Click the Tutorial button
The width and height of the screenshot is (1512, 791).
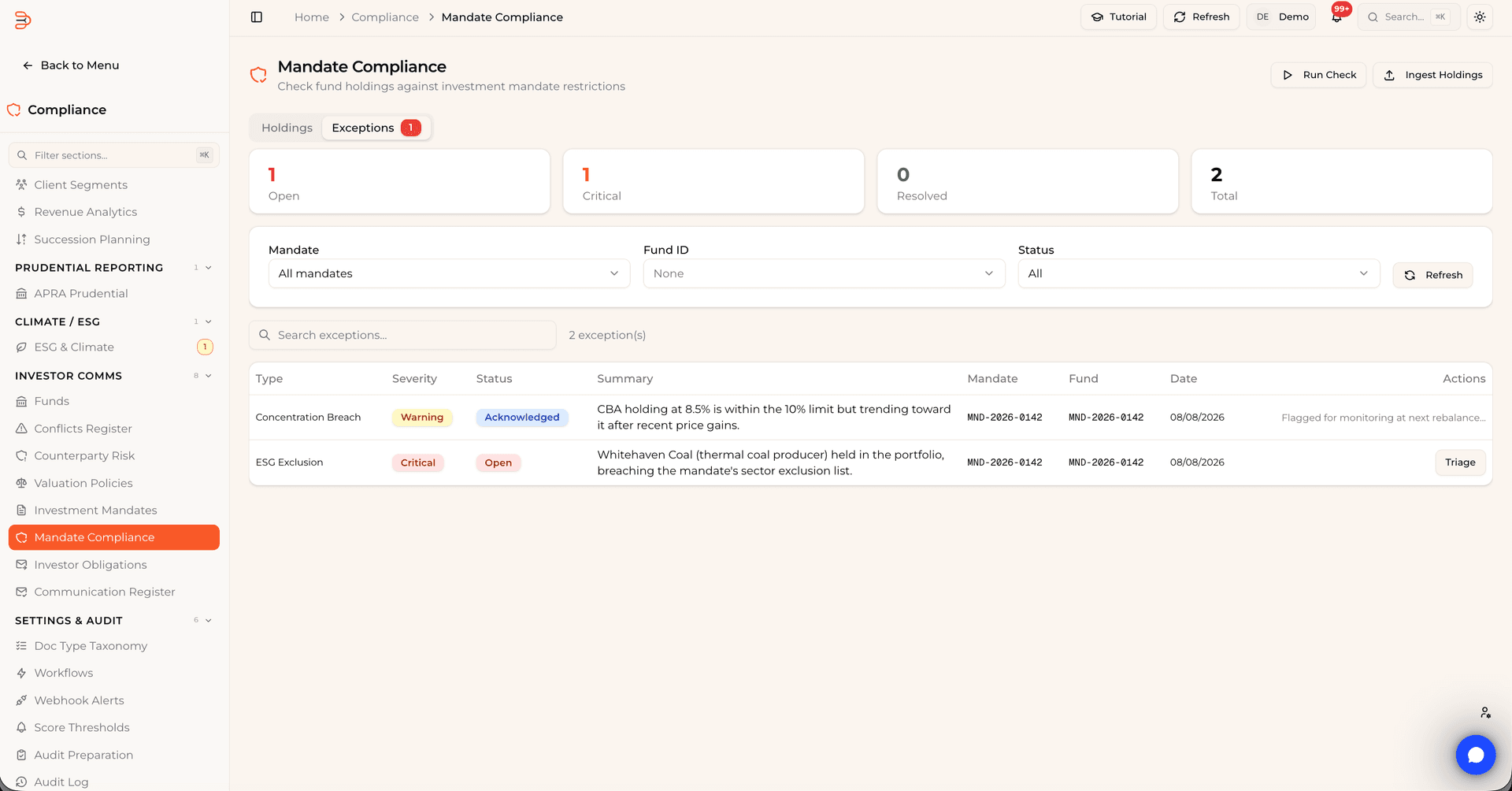1118,17
